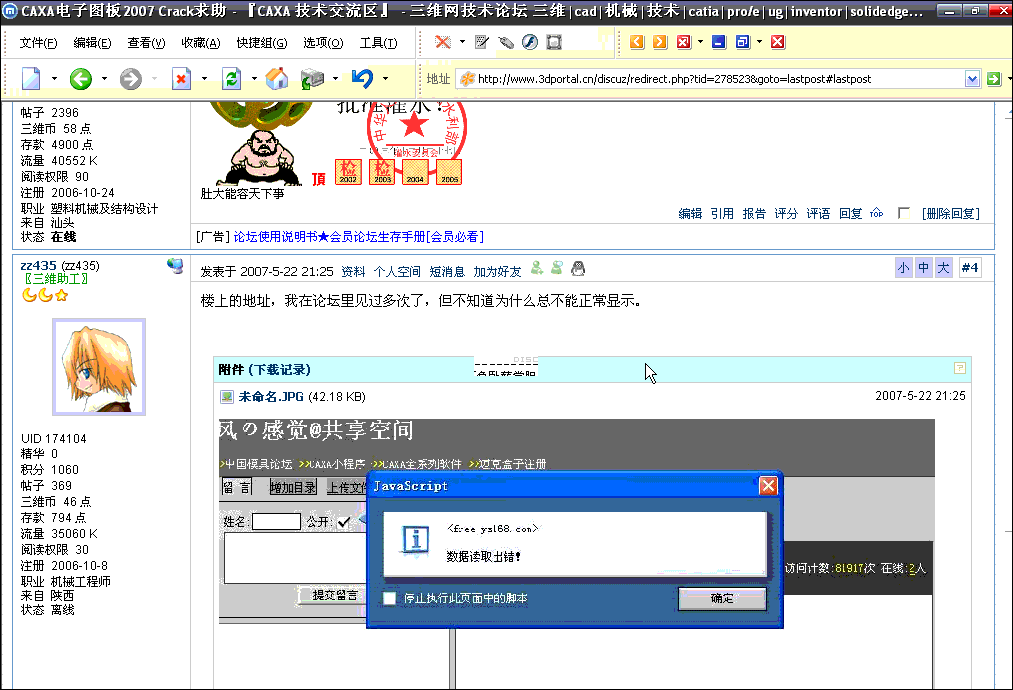
Task: Click the 下载记录 link in attachment header
Action: click(x=280, y=370)
